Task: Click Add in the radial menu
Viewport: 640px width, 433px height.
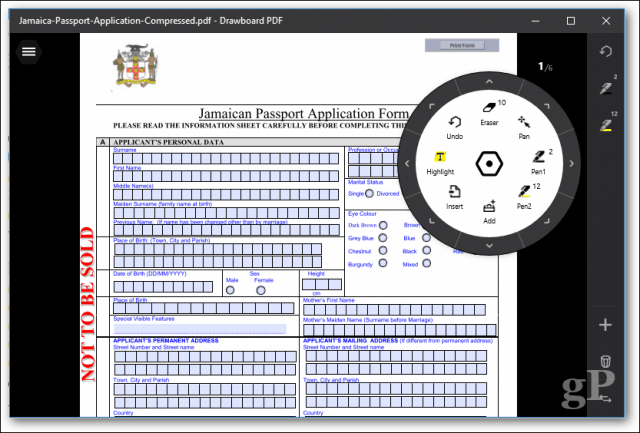Action: [x=489, y=212]
